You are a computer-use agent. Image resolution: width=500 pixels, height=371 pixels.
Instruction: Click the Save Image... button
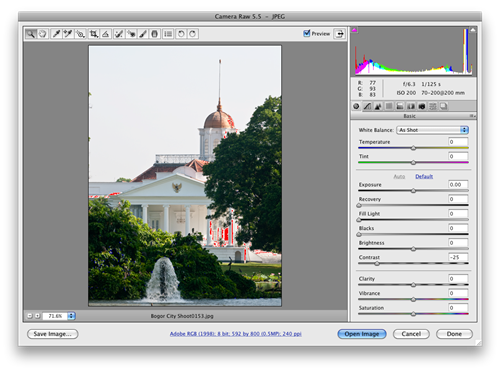click(x=53, y=334)
